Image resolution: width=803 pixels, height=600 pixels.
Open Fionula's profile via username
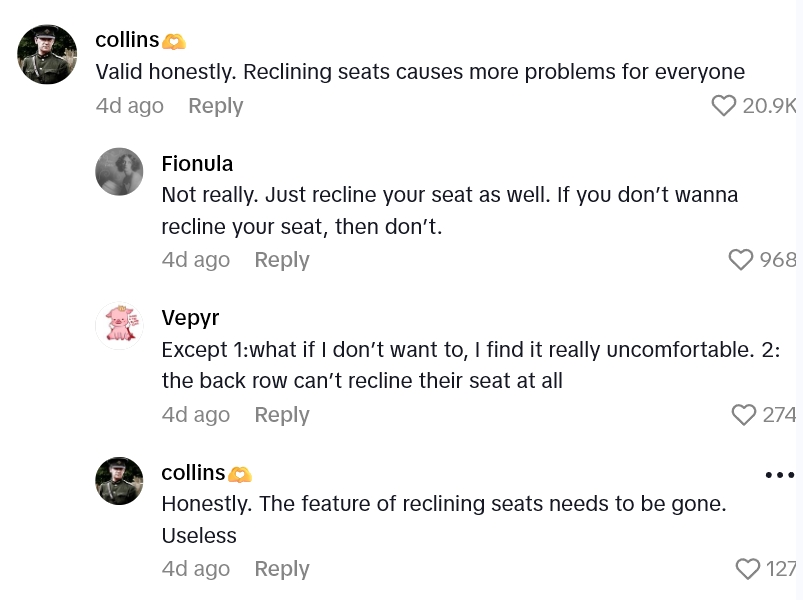coord(197,163)
